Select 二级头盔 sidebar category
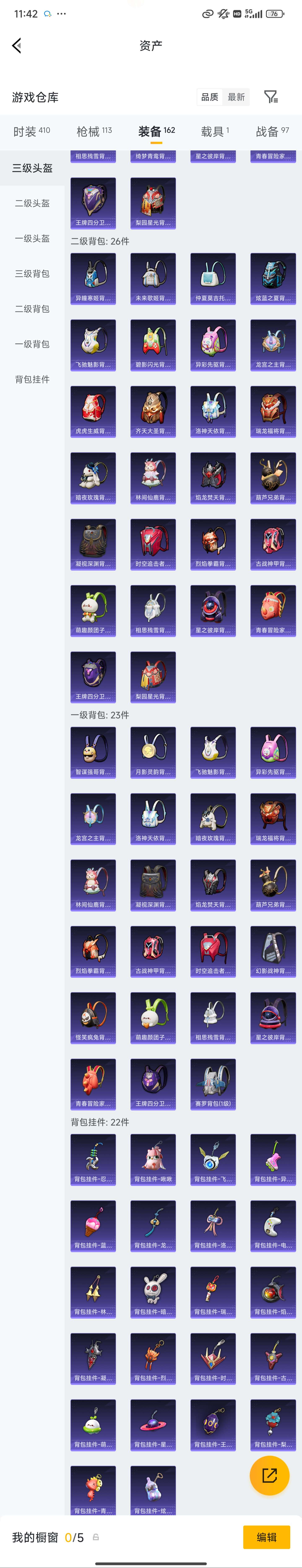302x1568 pixels. coord(32,203)
